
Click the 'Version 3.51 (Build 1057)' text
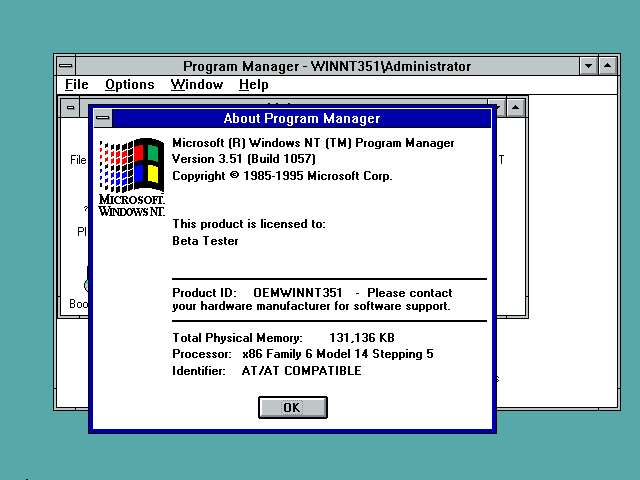point(244,159)
